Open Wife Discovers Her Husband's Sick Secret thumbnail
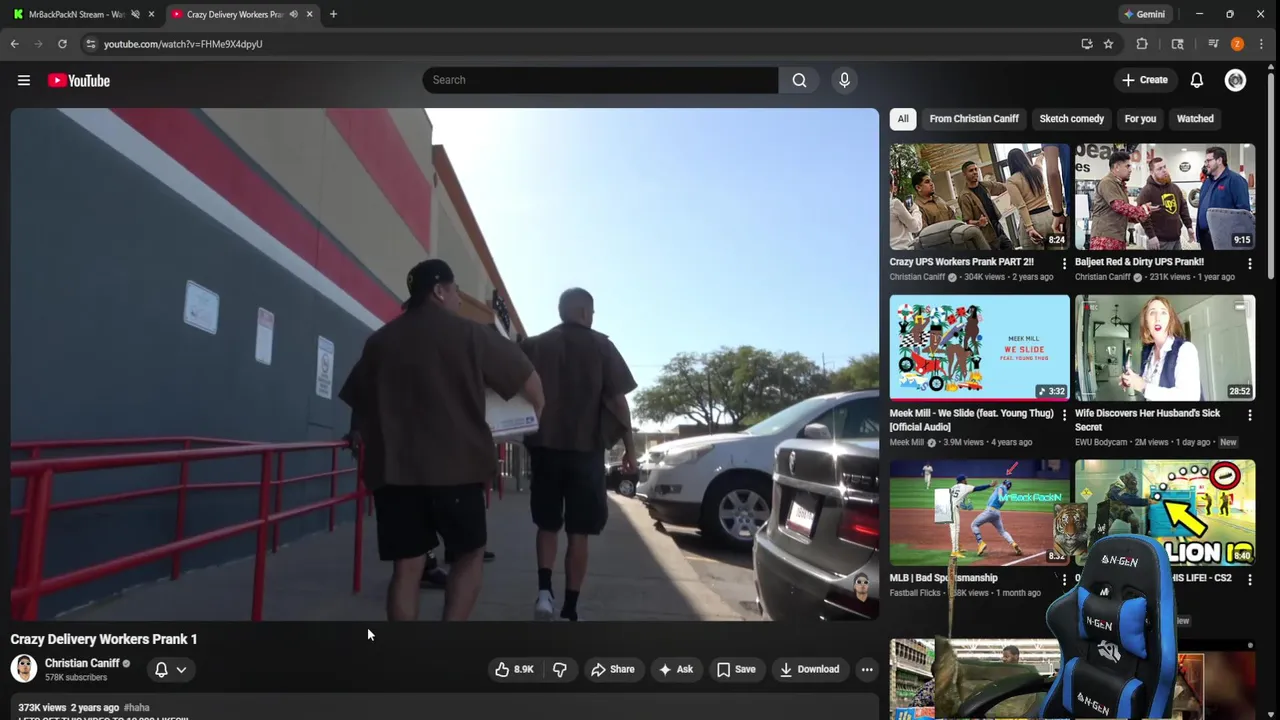 click(x=1165, y=347)
